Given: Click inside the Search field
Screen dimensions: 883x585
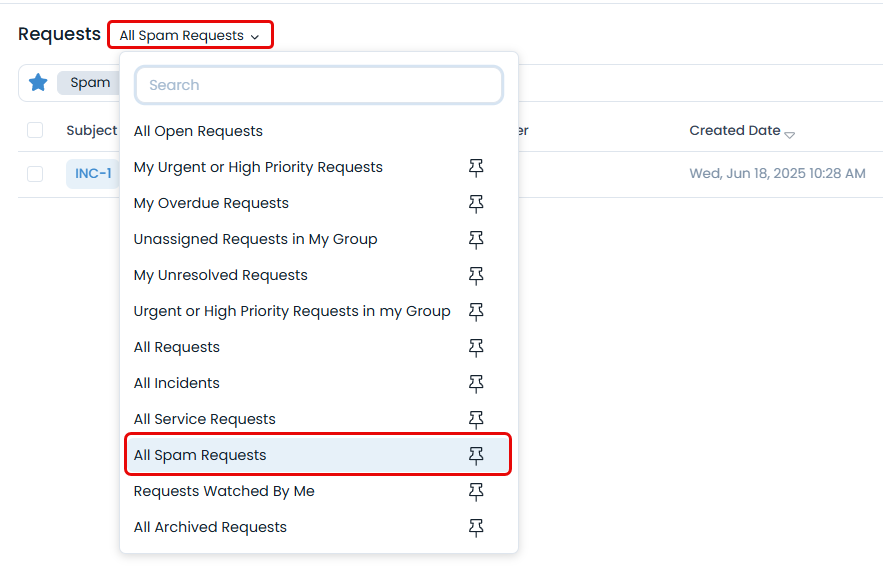Looking at the screenshot, I should (318, 85).
